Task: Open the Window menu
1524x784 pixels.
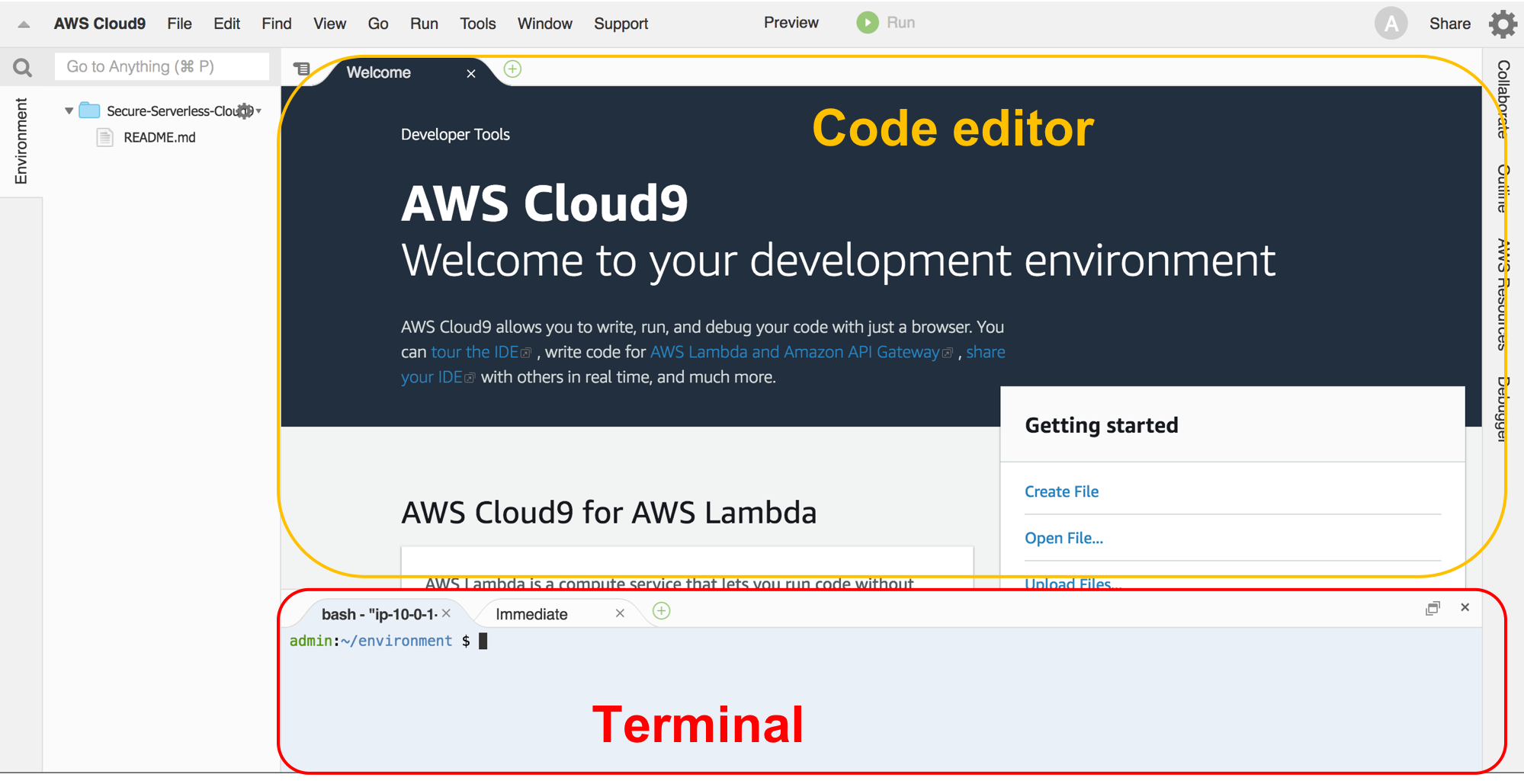Action: click(x=544, y=24)
